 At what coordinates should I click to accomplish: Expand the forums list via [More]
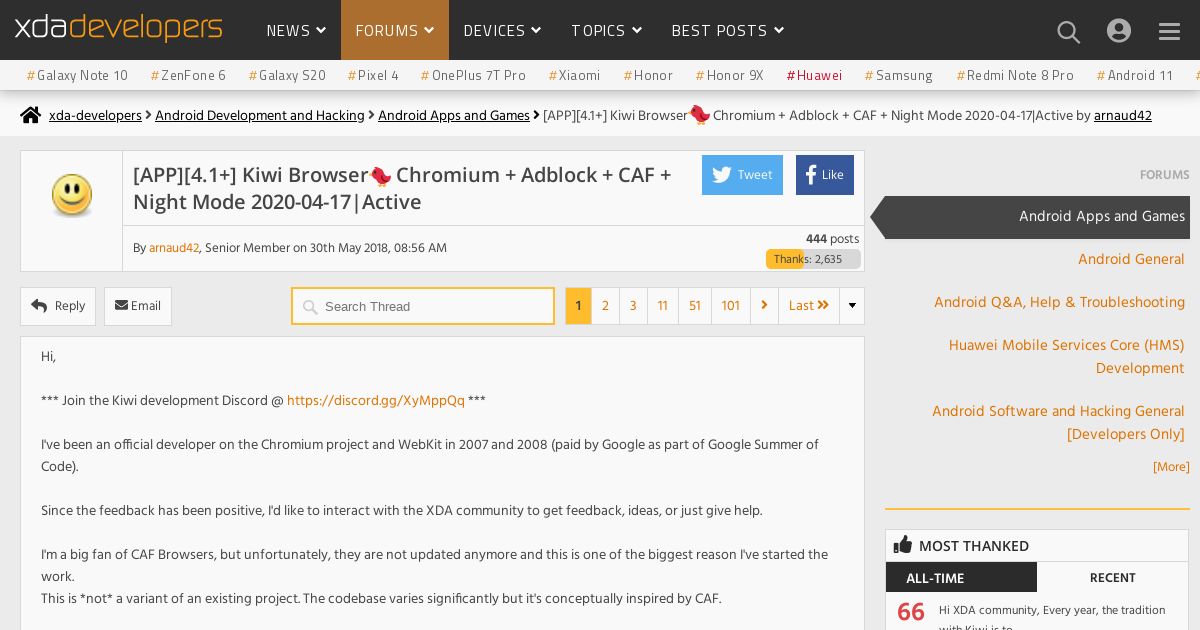tap(1171, 467)
